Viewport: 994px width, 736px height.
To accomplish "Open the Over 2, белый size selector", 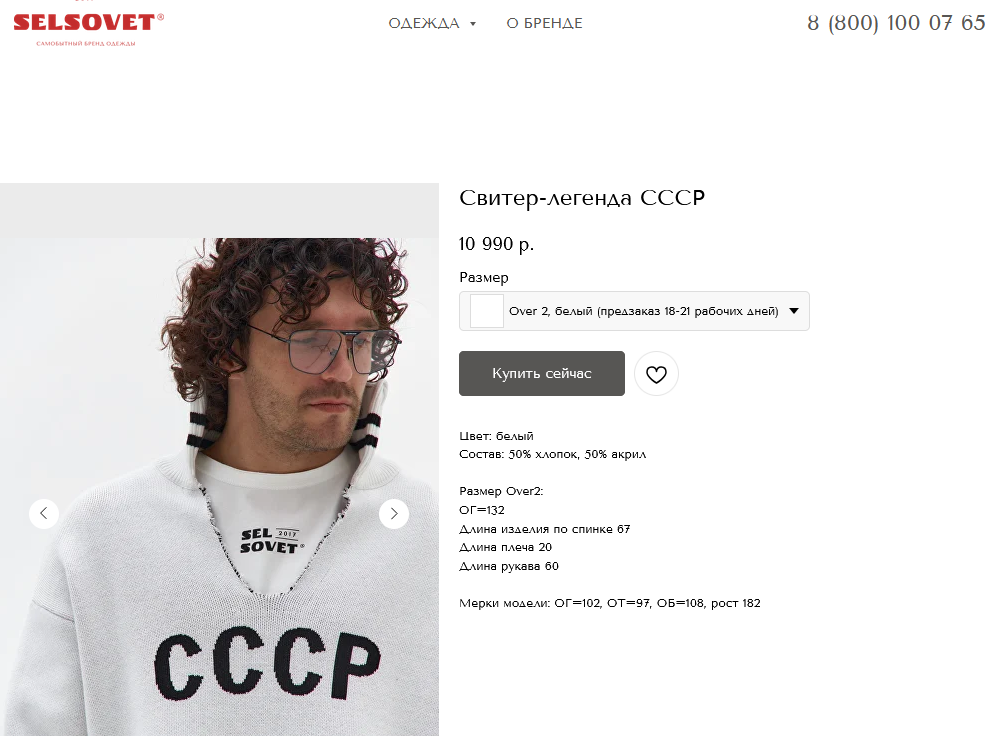I will 634,311.
